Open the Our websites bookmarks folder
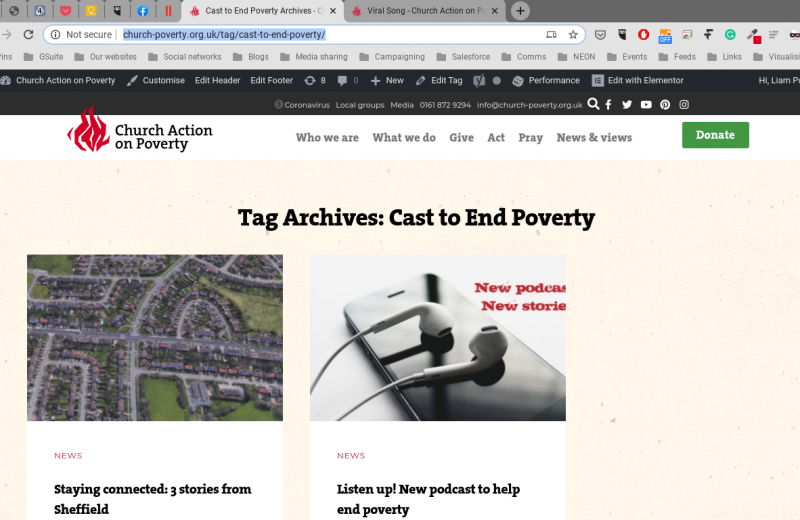 point(106,57)
